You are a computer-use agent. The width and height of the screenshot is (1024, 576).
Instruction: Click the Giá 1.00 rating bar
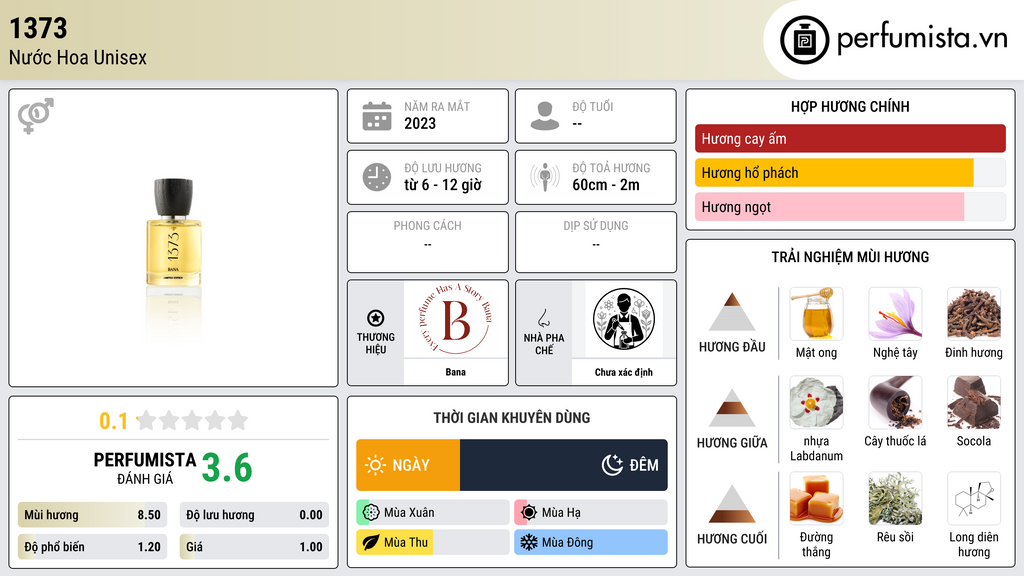[254, 547]
